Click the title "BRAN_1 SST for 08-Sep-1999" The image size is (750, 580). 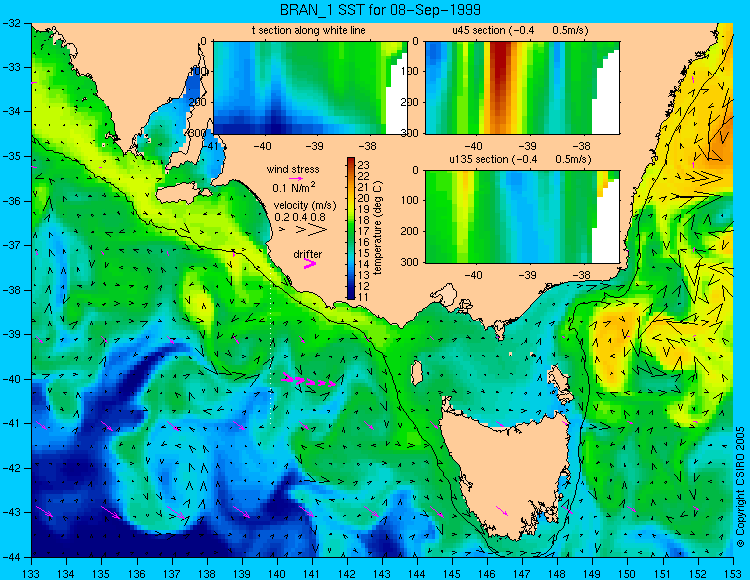pyautogui.click(x=380, y=10)
